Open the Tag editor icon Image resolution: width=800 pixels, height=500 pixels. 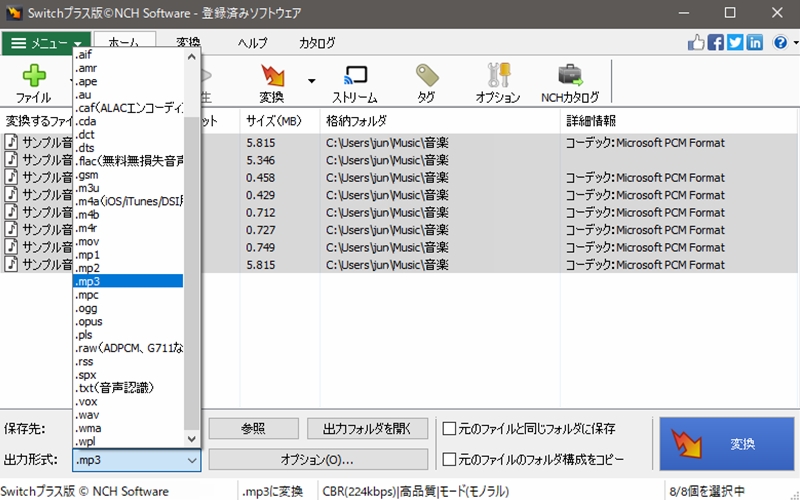(x=427, y=76)
